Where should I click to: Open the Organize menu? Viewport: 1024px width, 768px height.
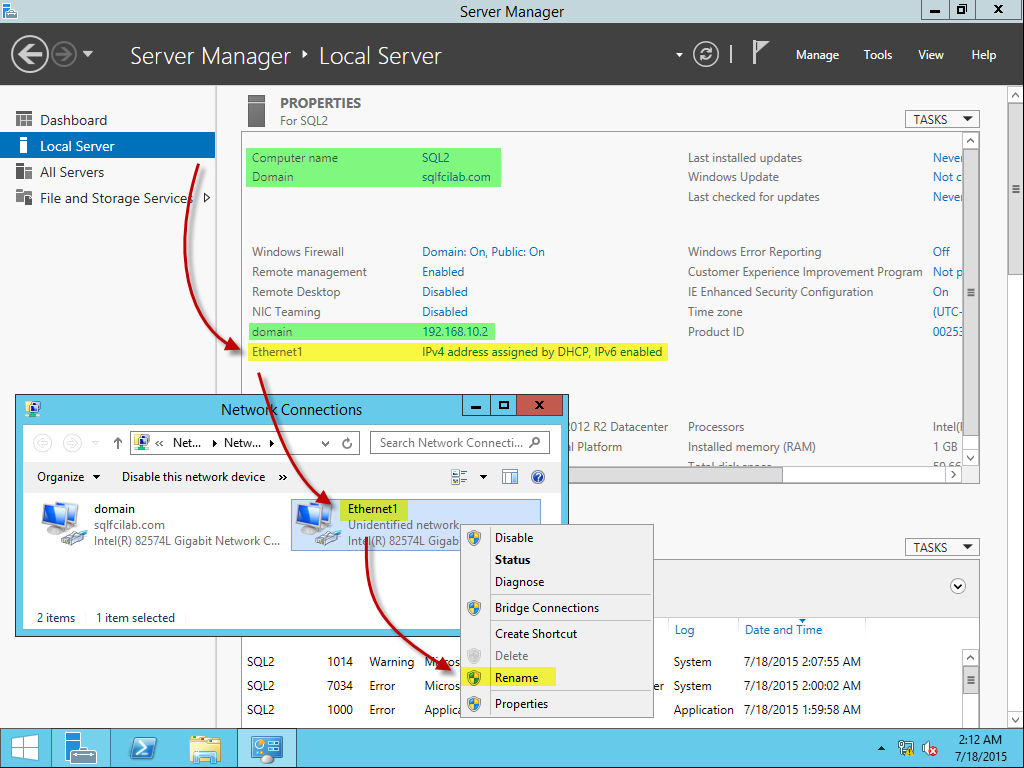69,477
